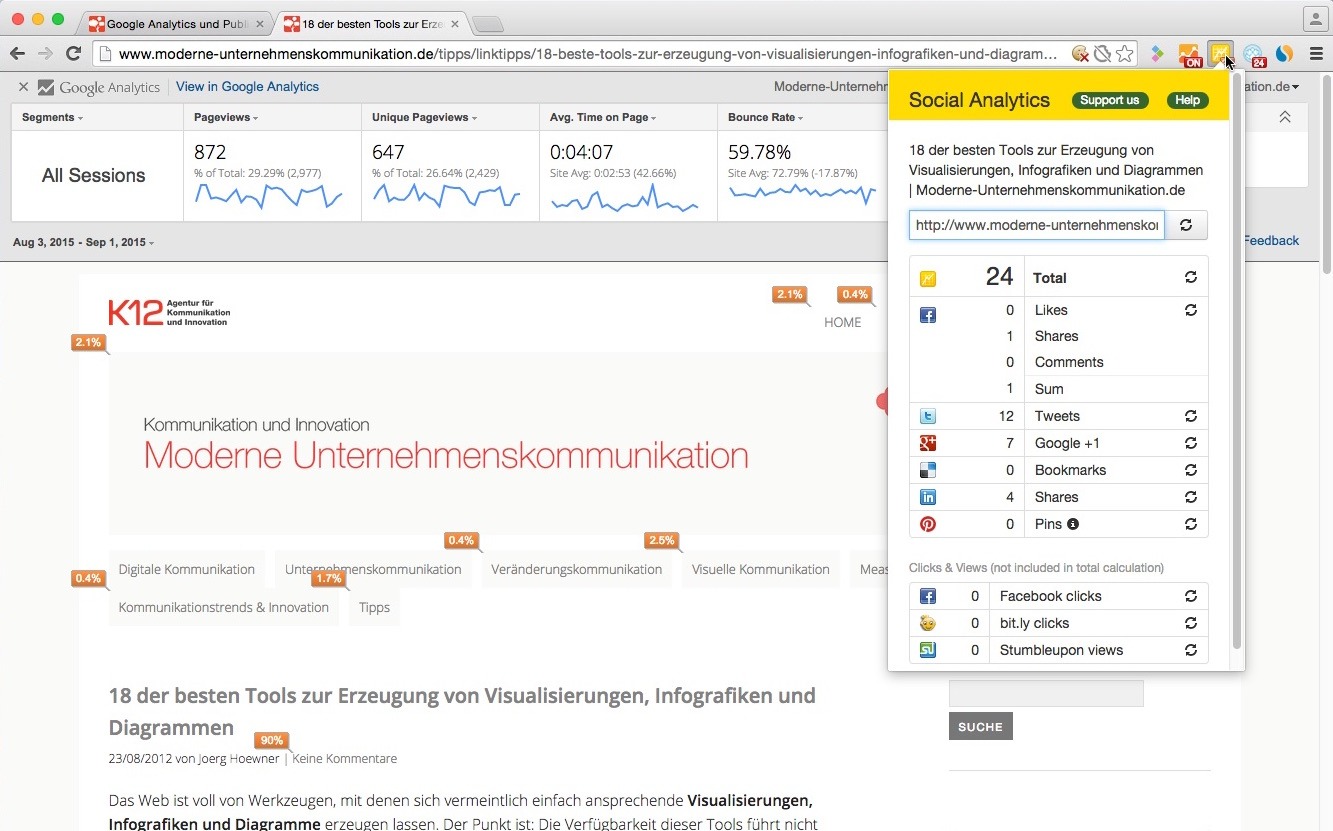Open the Tipps category
The height and width of the screenshot is (831, 1333).
374,607
